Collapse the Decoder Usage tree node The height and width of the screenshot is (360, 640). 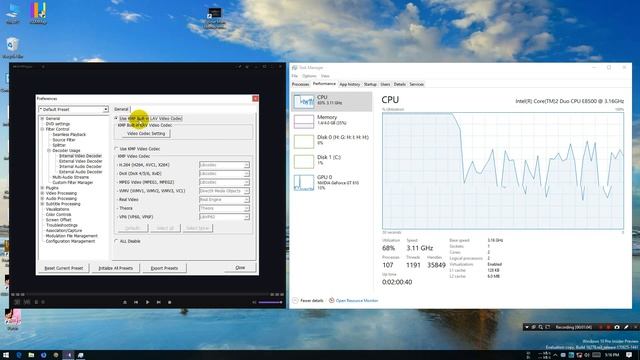pyautogui.click(x=49, y=150)
